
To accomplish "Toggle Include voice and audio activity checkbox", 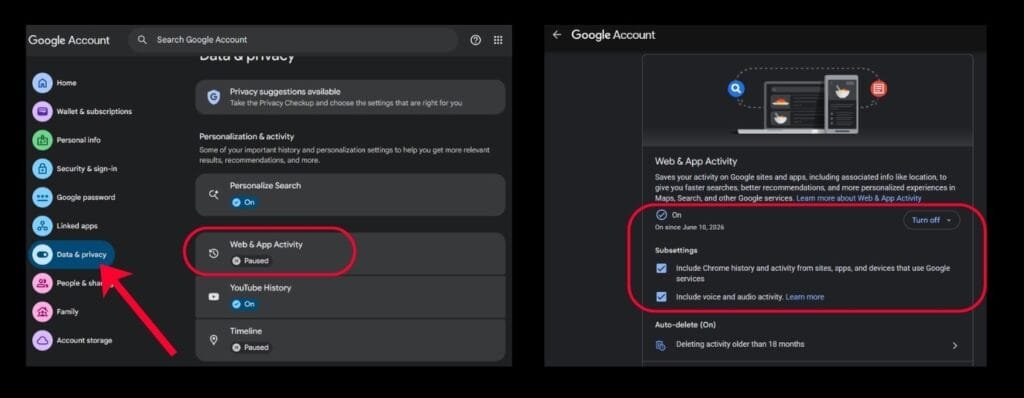I will (x=662, y=297).
